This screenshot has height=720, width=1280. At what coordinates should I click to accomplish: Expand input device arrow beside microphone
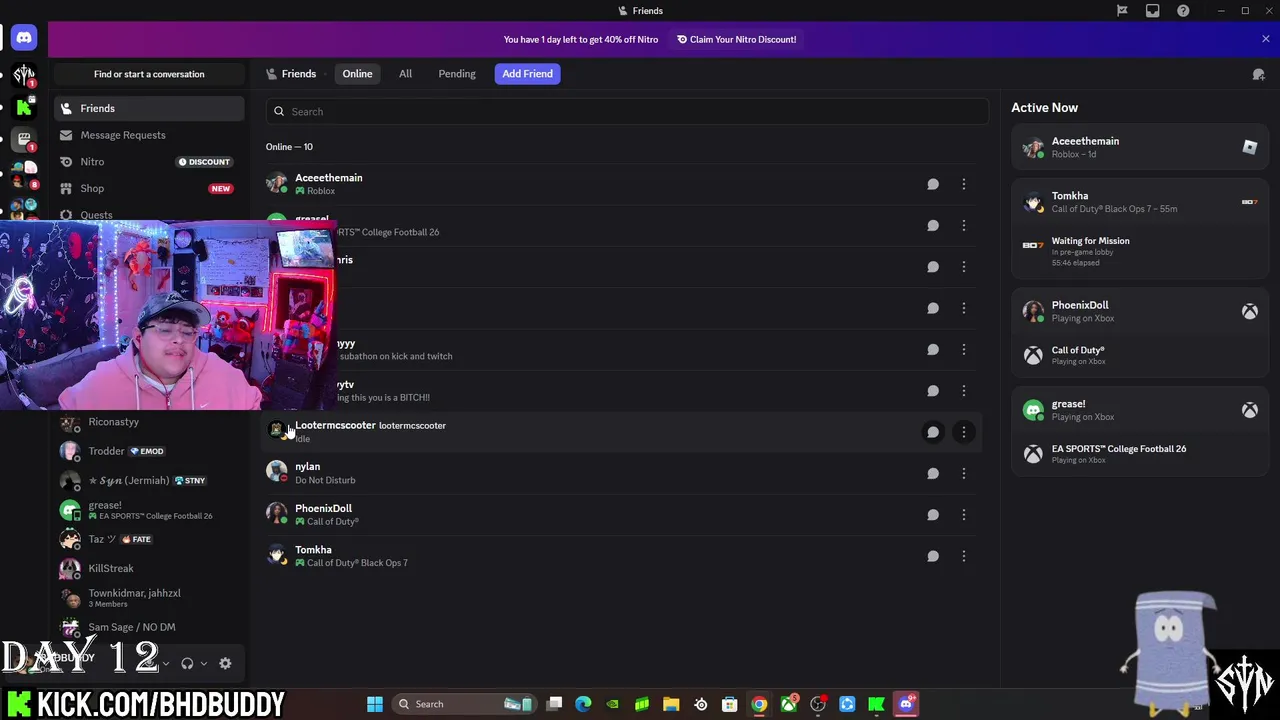pos(166,663)
